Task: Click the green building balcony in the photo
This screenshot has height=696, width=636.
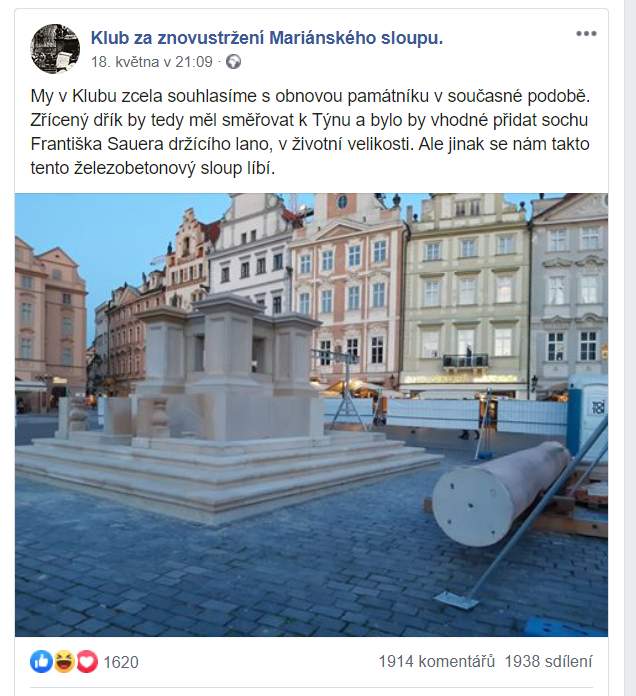Action: (x=466, y=361)
